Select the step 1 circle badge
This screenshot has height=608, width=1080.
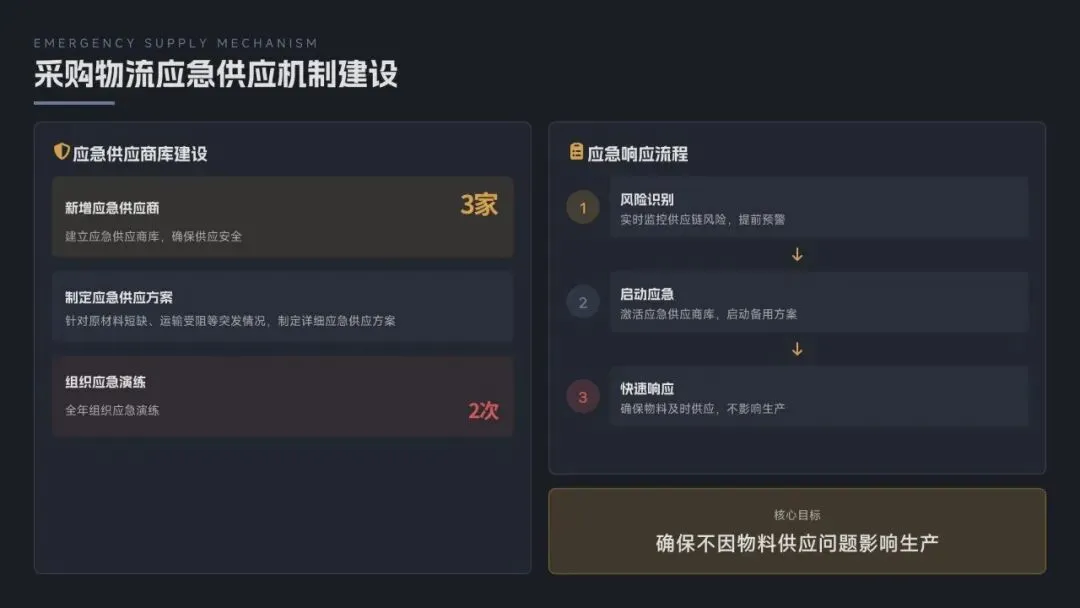[x=583, y=208]
